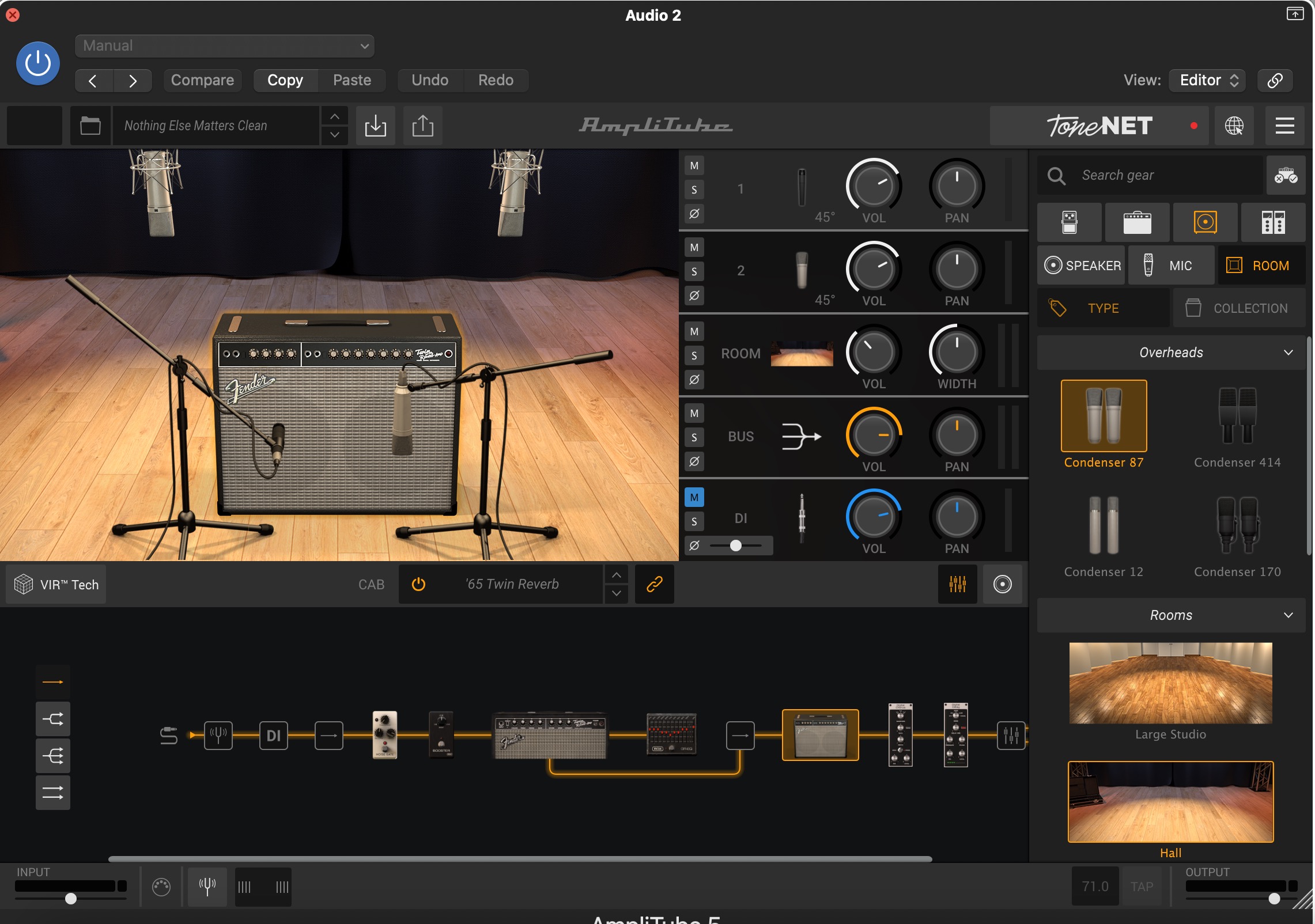Solo mic channel 1
1315x924 pixels.
694,190
